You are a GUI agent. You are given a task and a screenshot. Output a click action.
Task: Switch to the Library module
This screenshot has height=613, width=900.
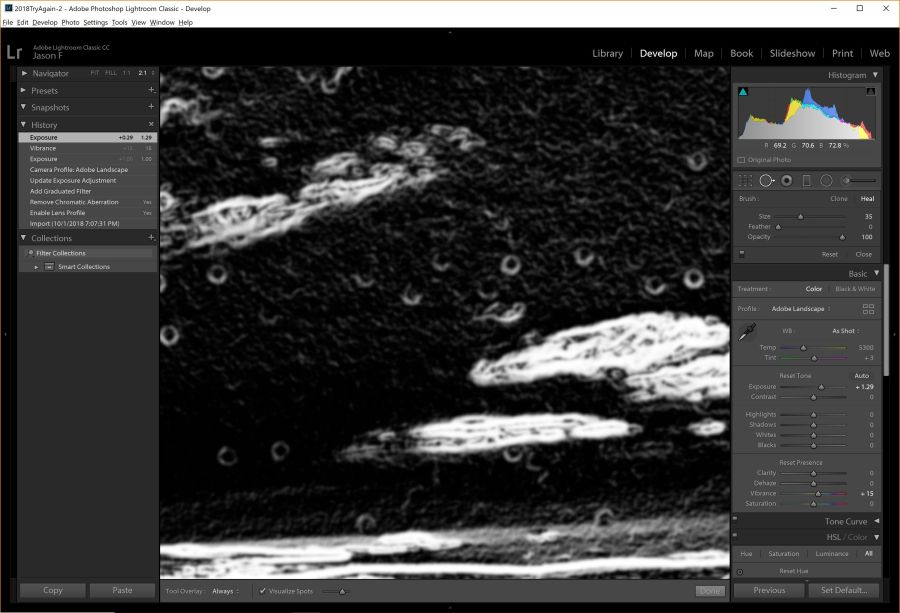coord(607,53)
